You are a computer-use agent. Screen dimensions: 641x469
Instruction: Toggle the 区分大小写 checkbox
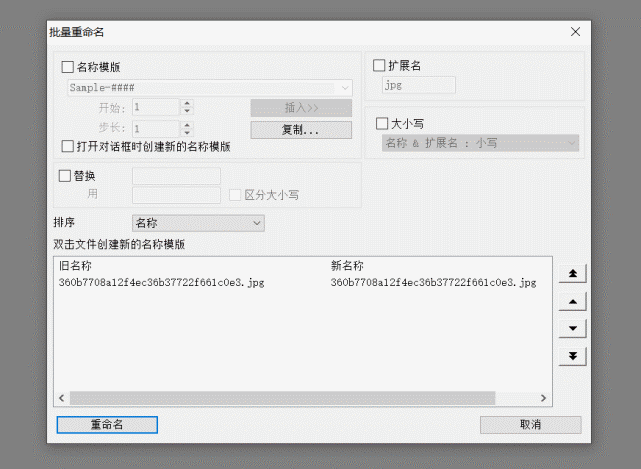click(235, 195)
